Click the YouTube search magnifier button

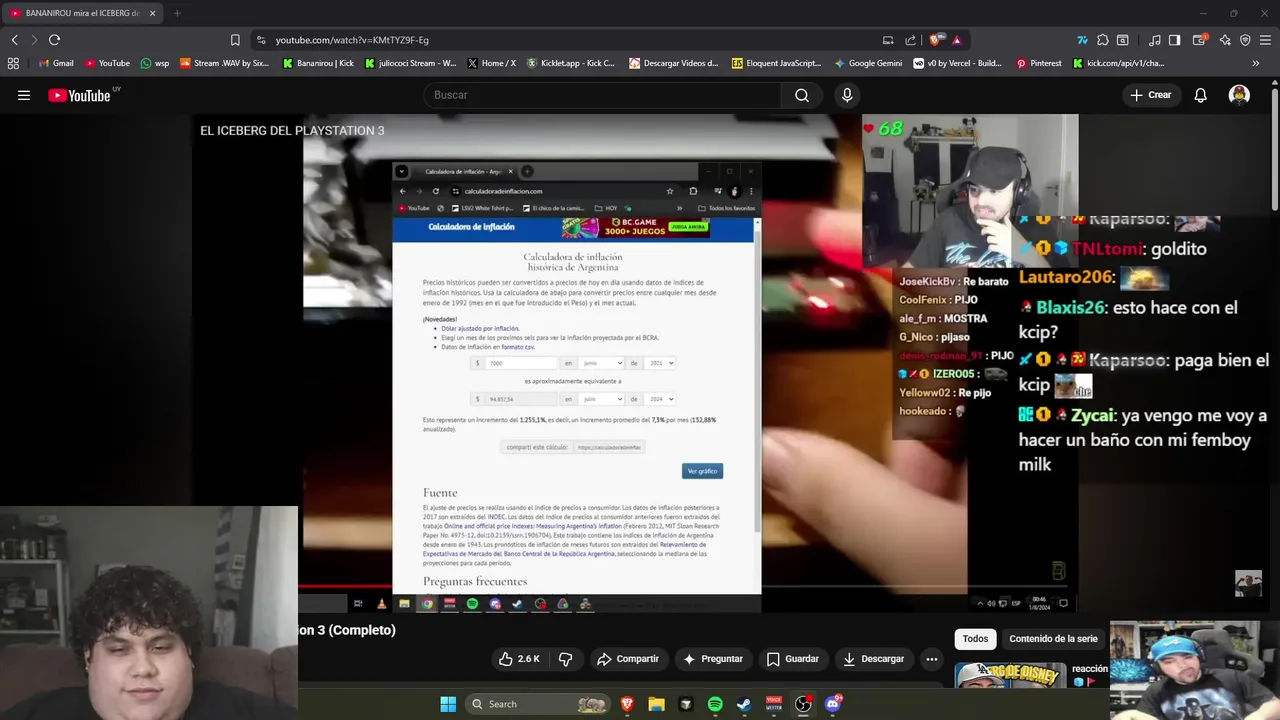[802, 95]
